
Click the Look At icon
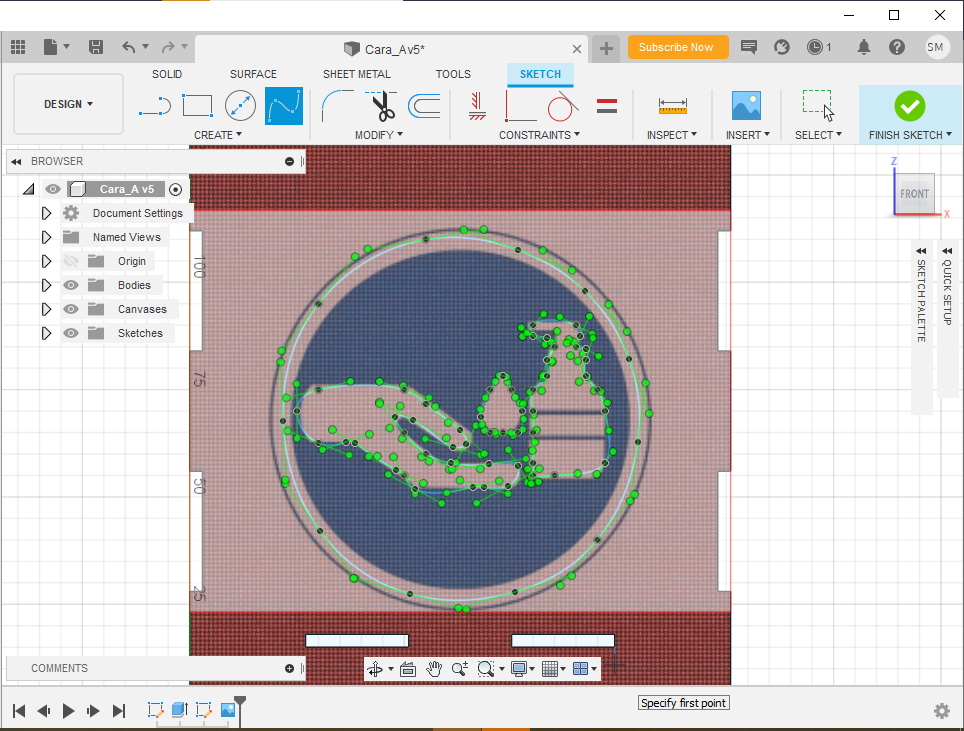tap(408, 669)
